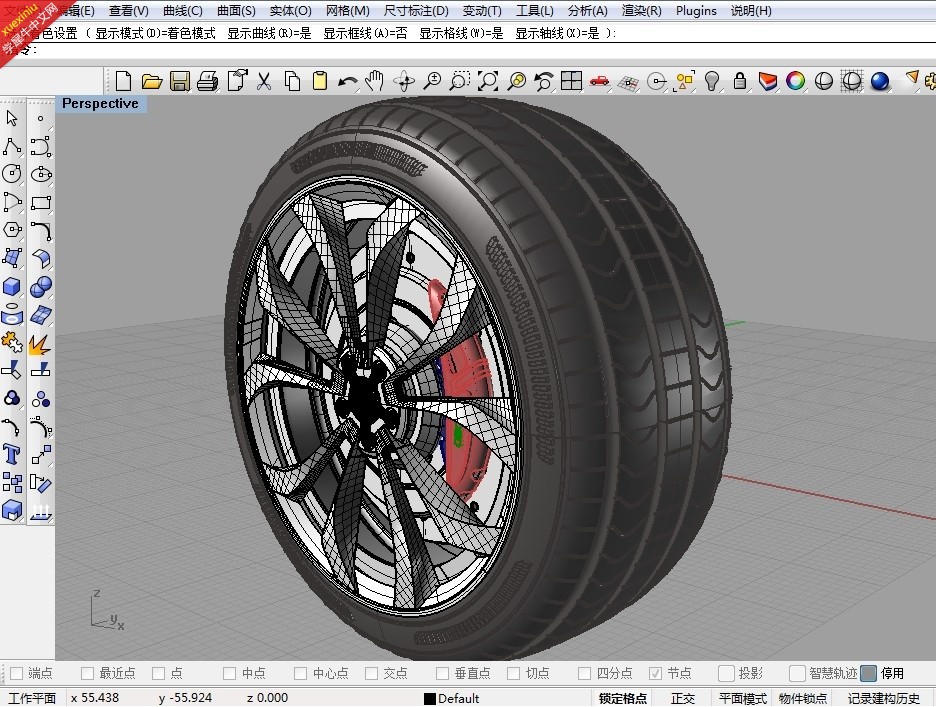Viewport: 936px width, 707px height.
Task: Click the black Default layer color swatch
Action: point(430,699)
